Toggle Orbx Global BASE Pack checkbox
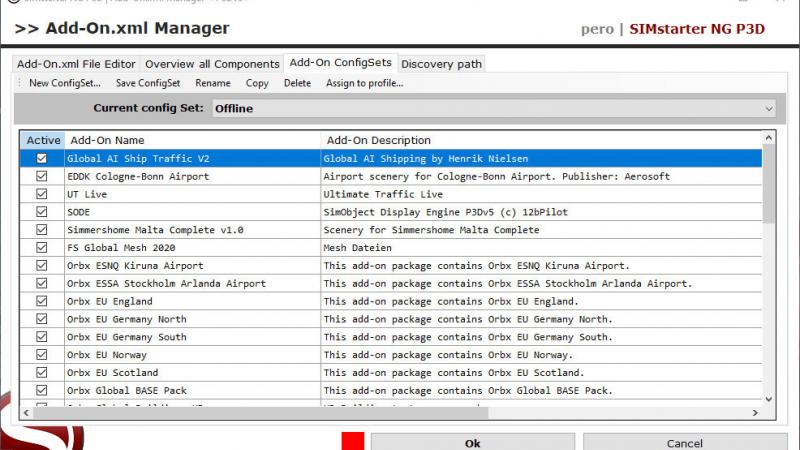Image resolution: width=800 pixels, height=450 pixels. tap(42, 390)
